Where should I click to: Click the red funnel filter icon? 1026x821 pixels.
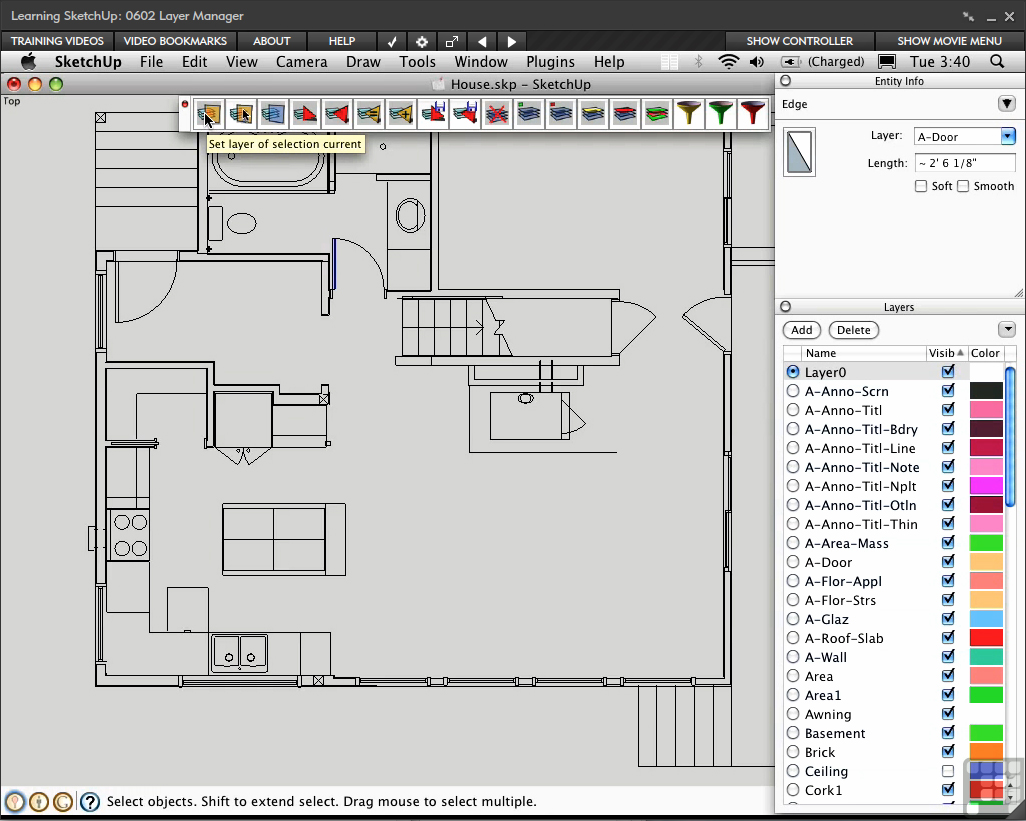753,114
